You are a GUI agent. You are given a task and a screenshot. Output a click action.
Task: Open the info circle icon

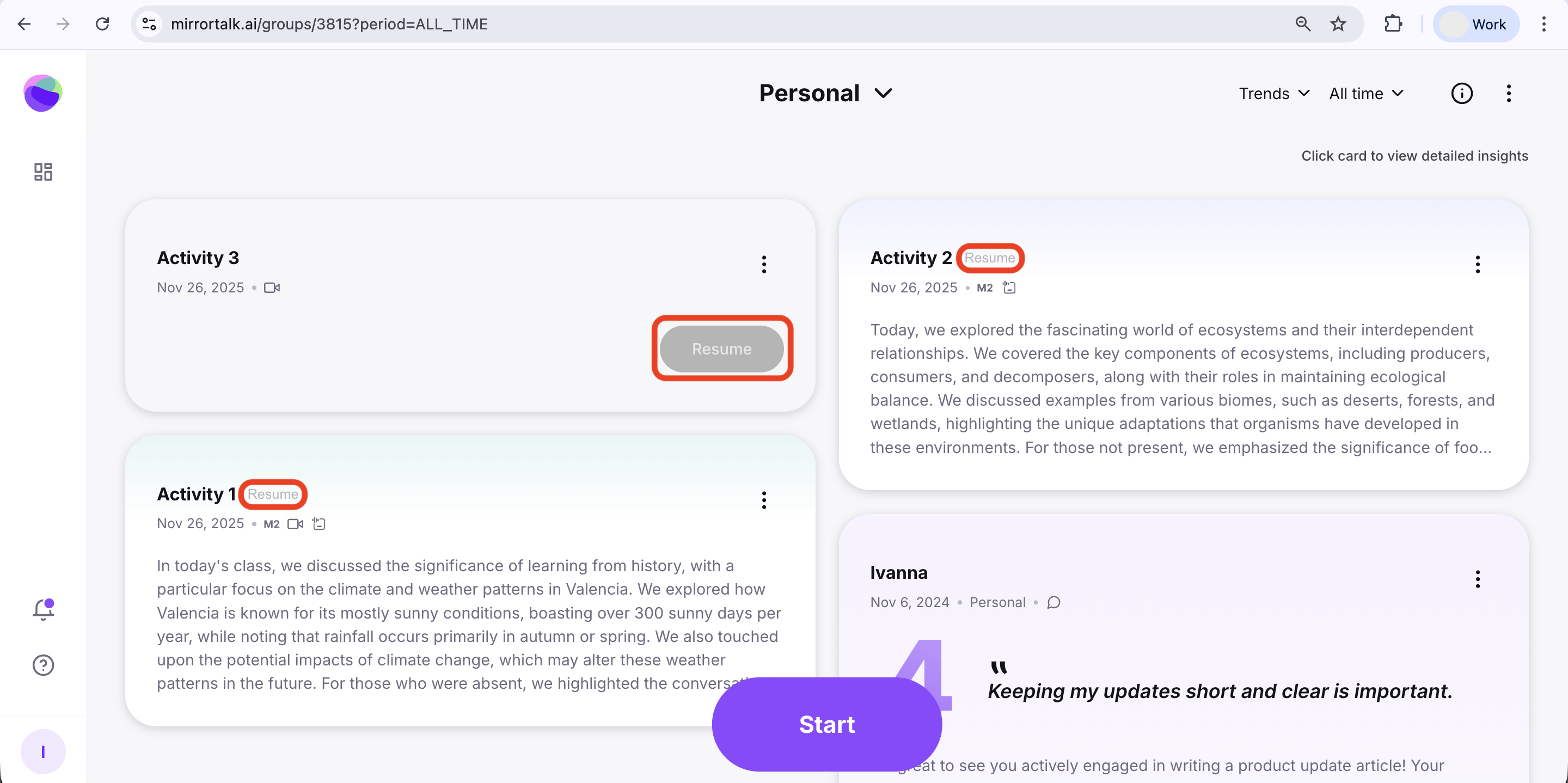coord(1461,93)
